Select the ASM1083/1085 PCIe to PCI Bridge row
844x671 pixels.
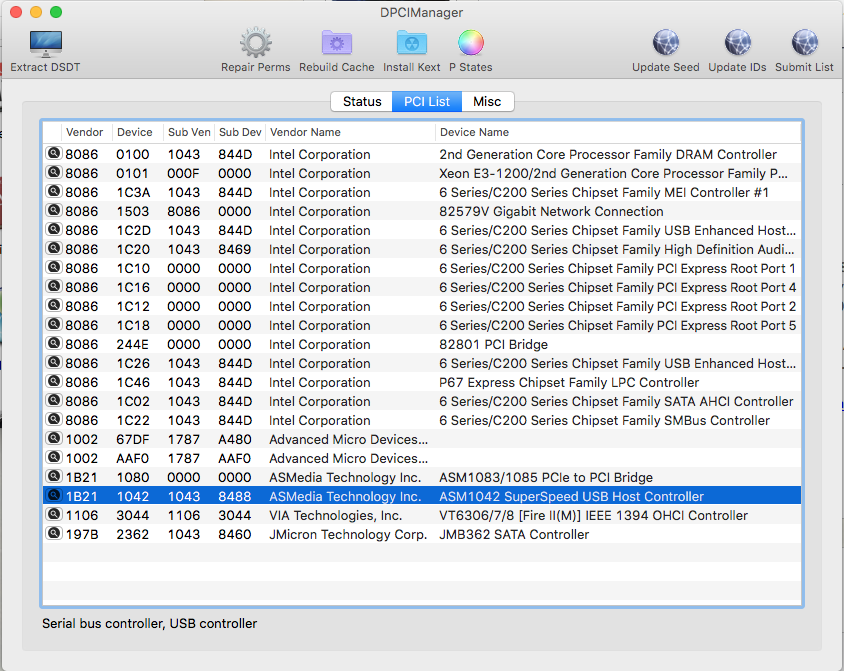coord(546,478)
